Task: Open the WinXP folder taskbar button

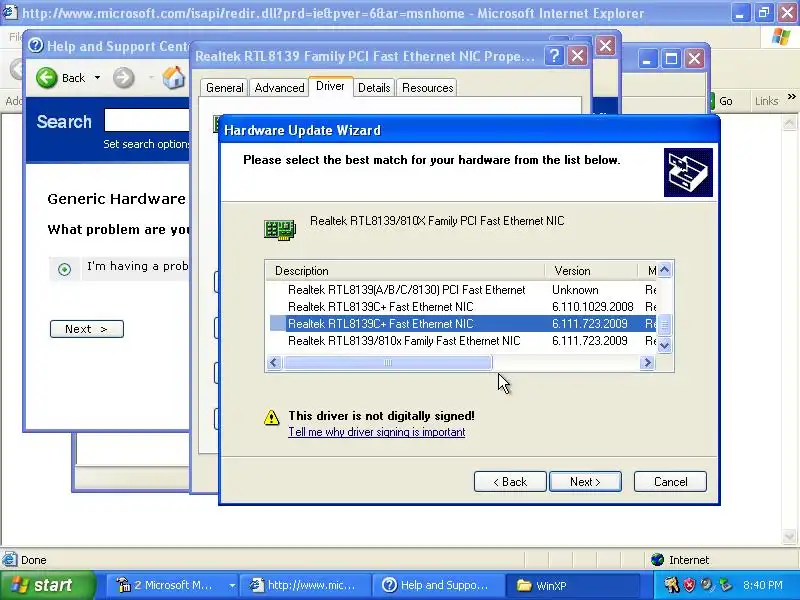Action: pos(571,585)
